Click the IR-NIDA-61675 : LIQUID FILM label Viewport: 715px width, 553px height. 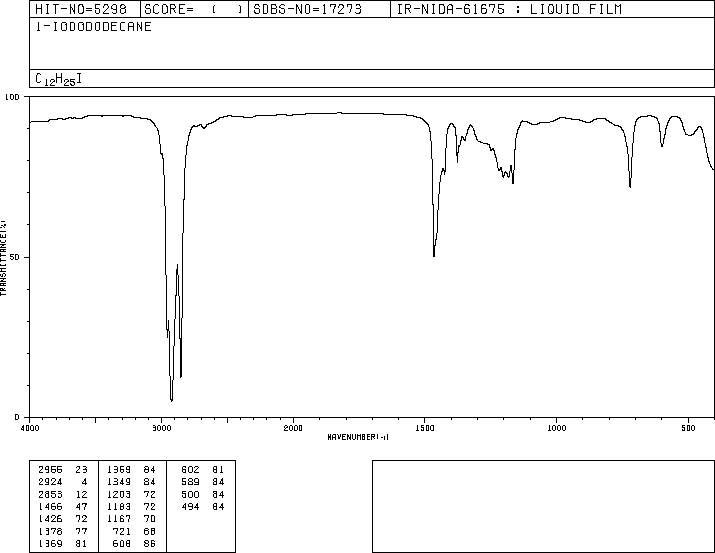(509, 9)
